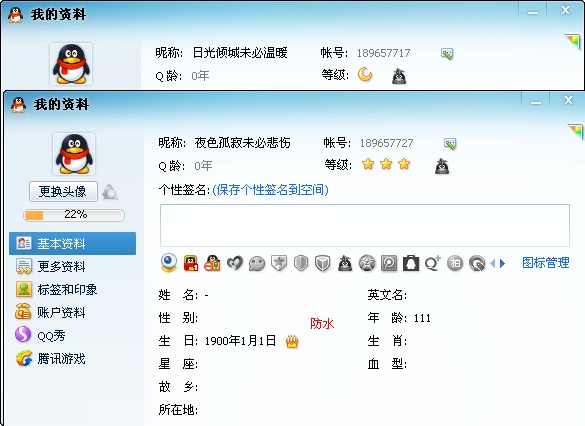The width and height of the screenshot is (585, 426).
Task: Click the webcam icon in service icon row
Action: [x=169, y=263]
